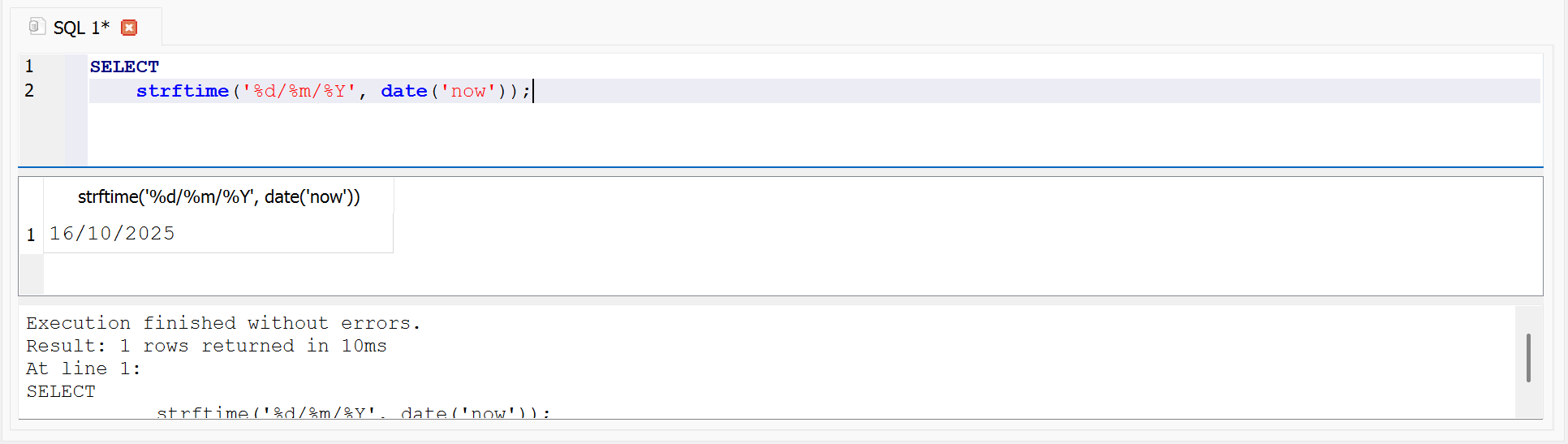Click the '%d/%m/%Y' format string in editor

pos(299,91)
